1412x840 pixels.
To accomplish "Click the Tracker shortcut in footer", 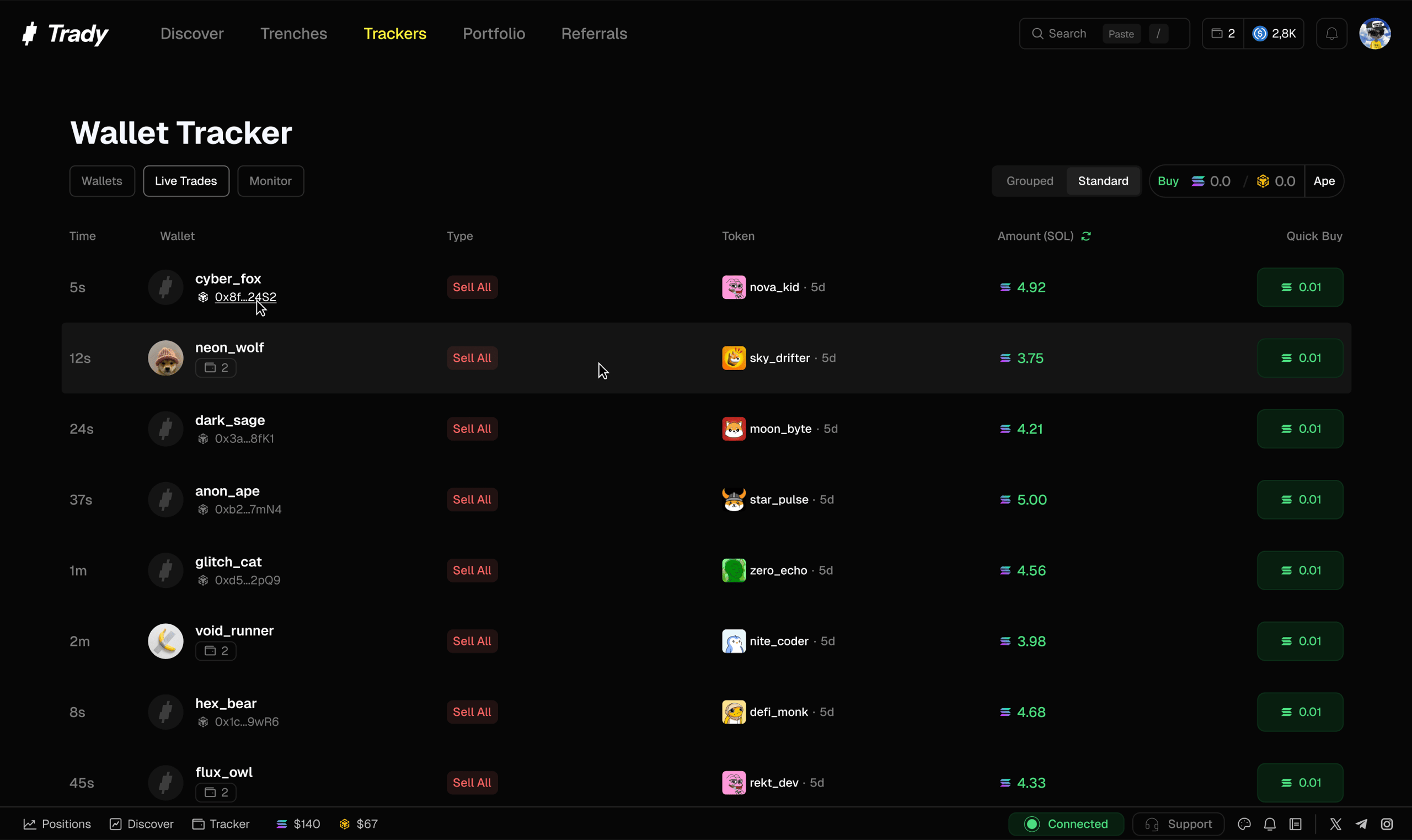I will tap(221, 823).
